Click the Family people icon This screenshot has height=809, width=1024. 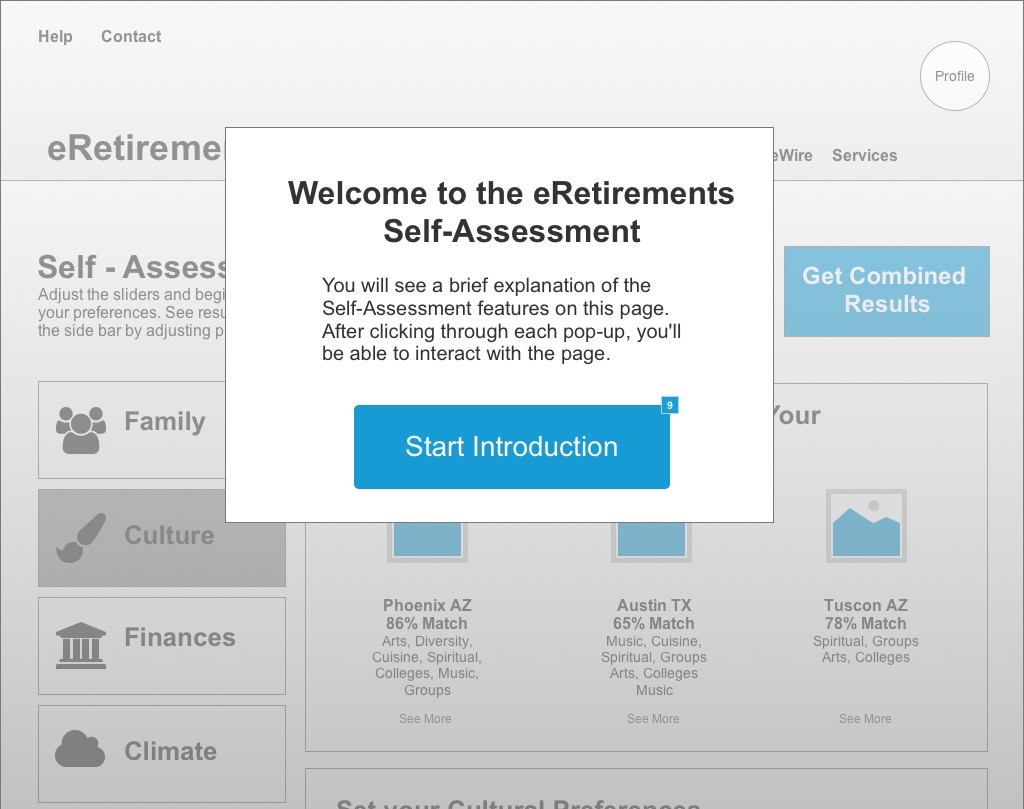tap(81, 429)
